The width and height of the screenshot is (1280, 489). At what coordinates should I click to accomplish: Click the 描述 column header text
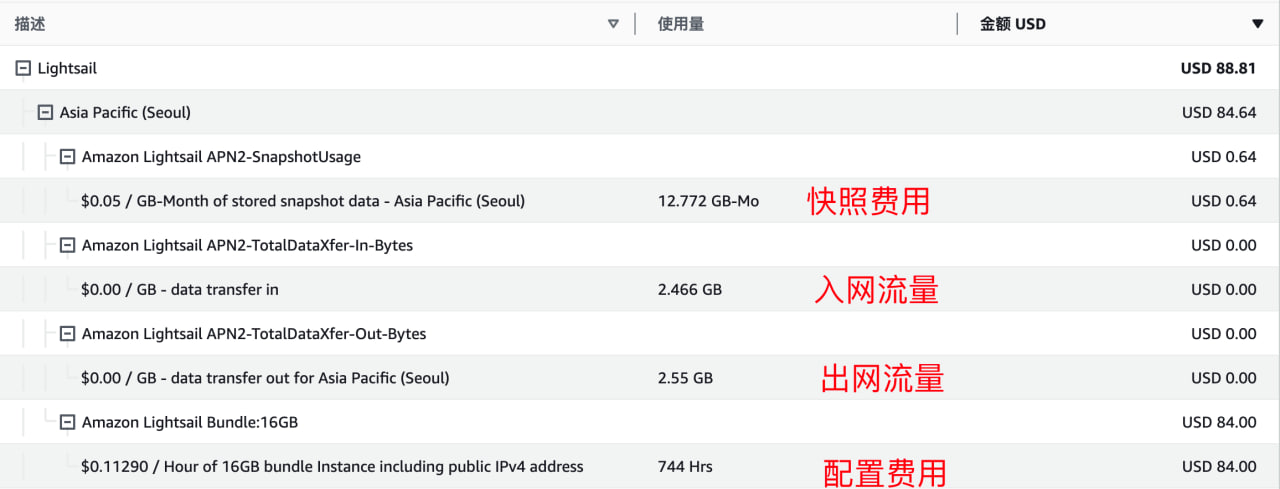[30, 24]
